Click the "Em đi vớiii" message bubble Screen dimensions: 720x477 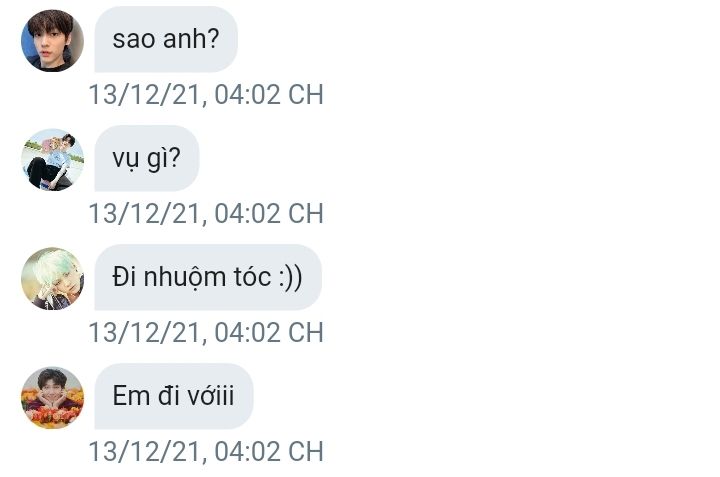[x=173, y=396]
